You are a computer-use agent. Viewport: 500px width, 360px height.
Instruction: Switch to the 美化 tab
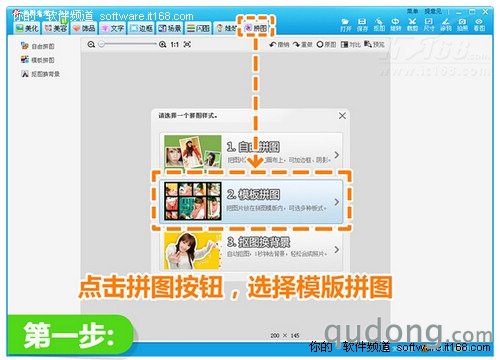pos(27,28)
